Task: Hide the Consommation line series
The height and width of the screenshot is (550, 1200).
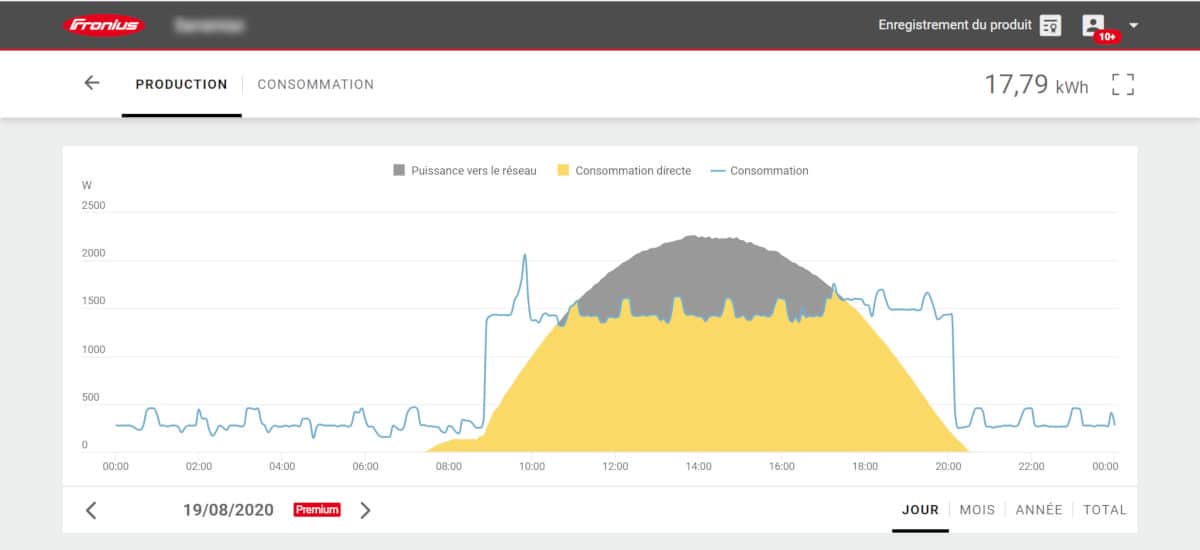Action: pos(759,171)
